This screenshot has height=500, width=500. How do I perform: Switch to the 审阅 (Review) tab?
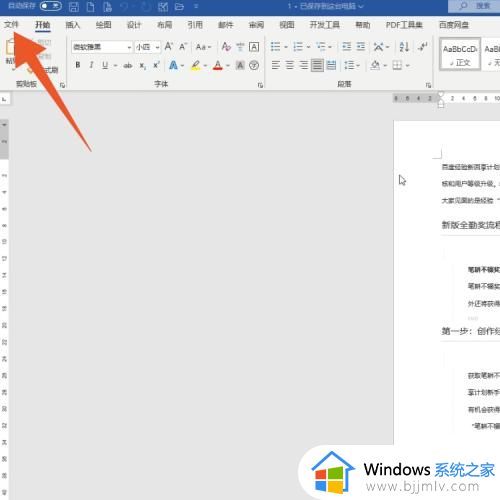coord(256,25)
